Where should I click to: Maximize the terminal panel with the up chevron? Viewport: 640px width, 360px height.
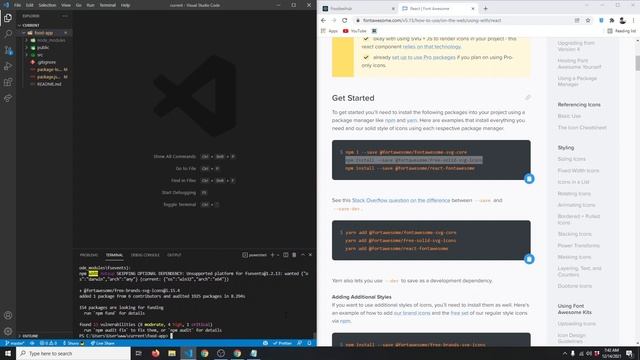[x=302, y=255]
